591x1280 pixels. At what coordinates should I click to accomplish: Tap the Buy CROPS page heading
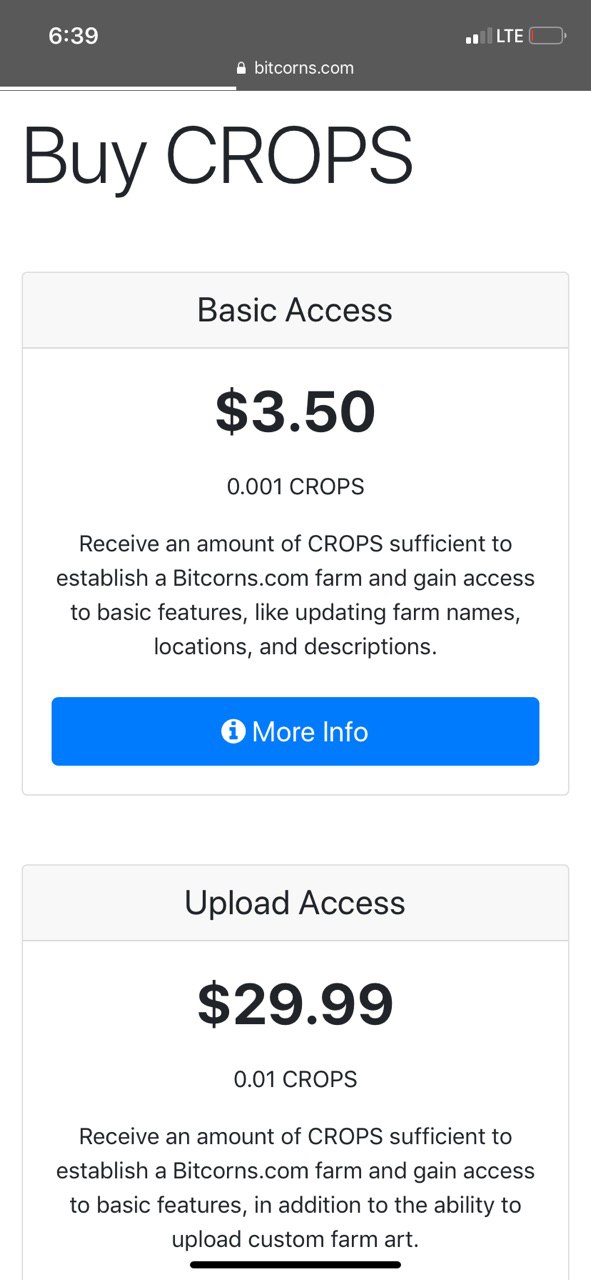(x=218, y=157)
